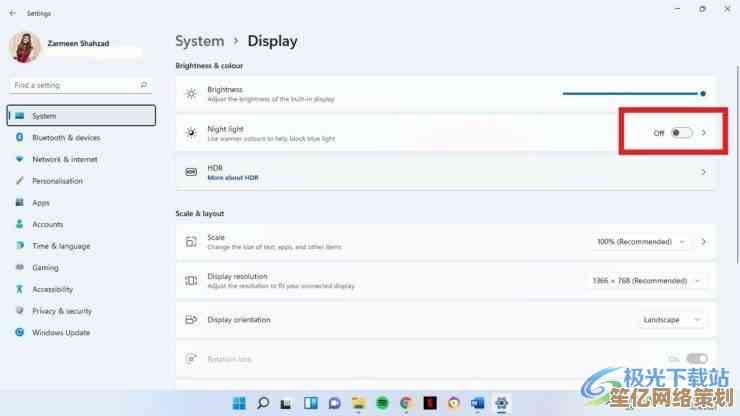The width and height of the screenshot is (740, 416).
Task: Select Apps in the settings sidebar
Action: point(41,203)
